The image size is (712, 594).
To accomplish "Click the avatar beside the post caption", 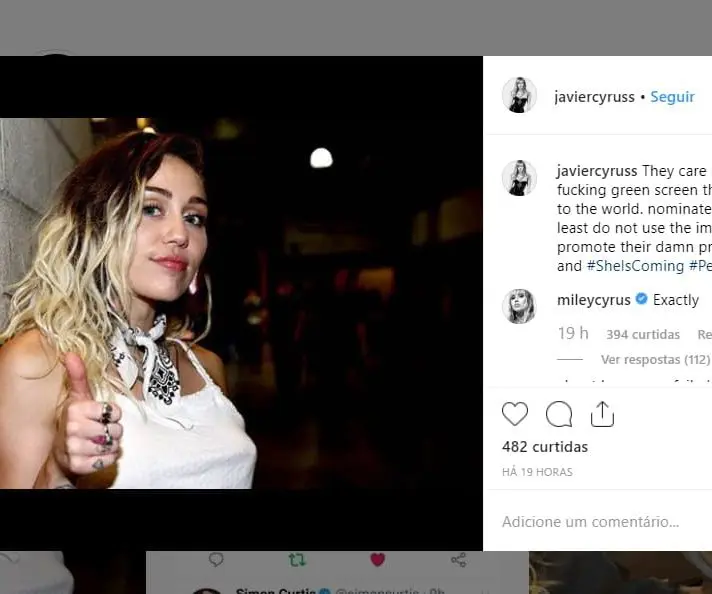I will tap(519, 177).
